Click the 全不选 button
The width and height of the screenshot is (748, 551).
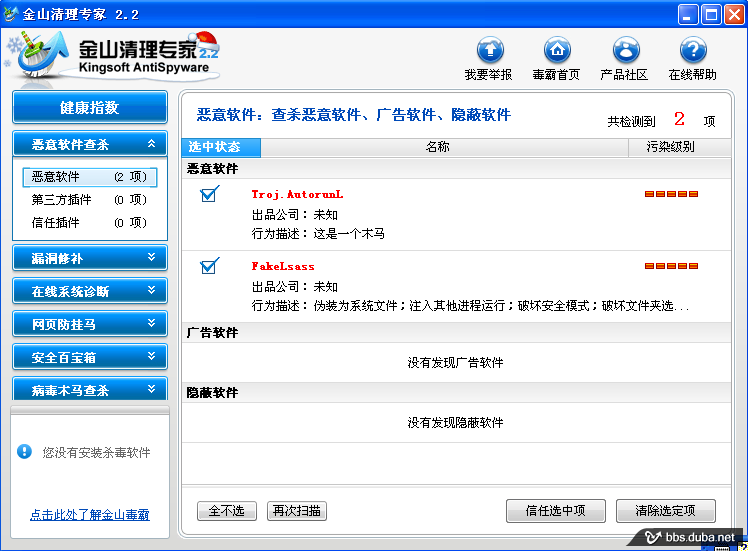click(x=227, y=511)
